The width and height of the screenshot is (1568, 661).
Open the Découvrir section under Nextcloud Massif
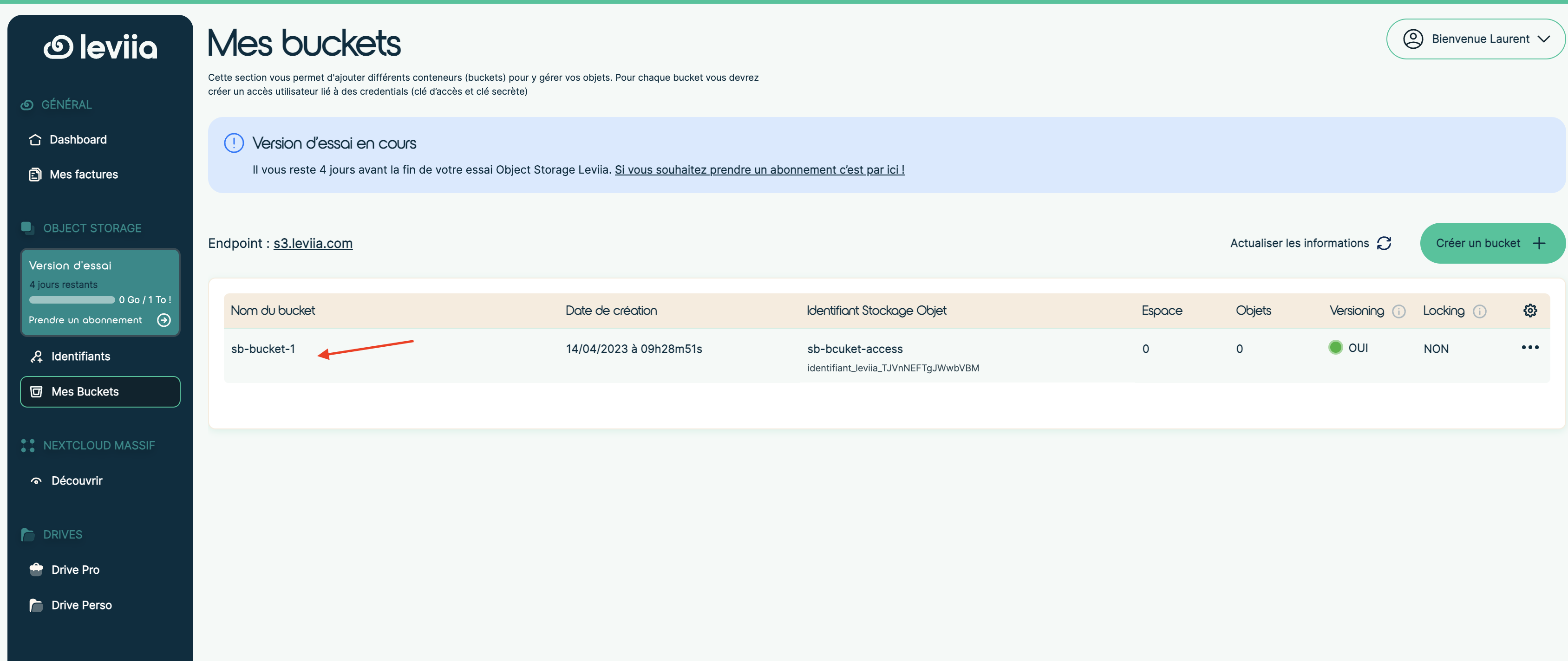click(77, 480)
